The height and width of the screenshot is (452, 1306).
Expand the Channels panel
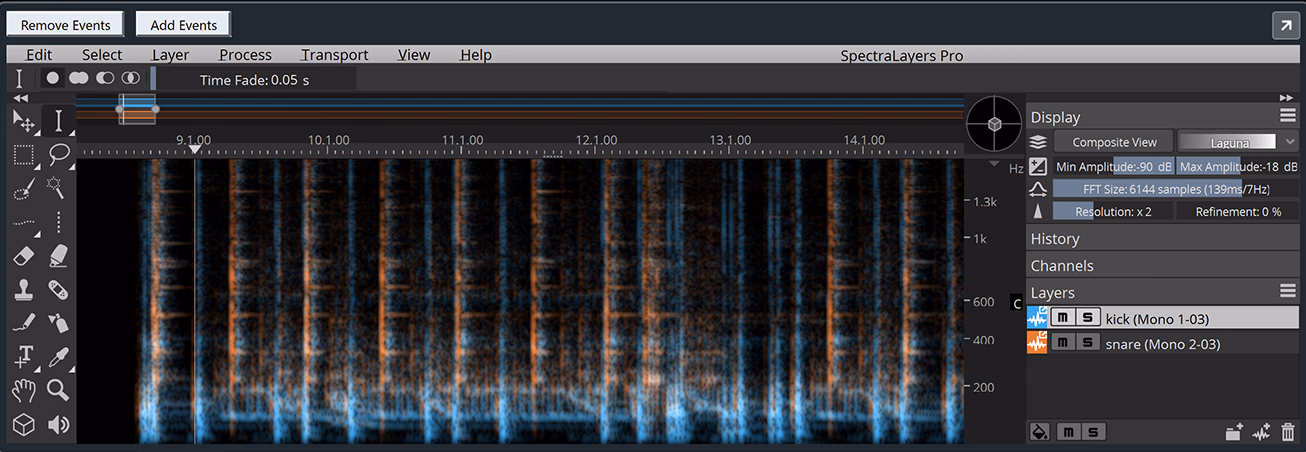[1163, 266]
